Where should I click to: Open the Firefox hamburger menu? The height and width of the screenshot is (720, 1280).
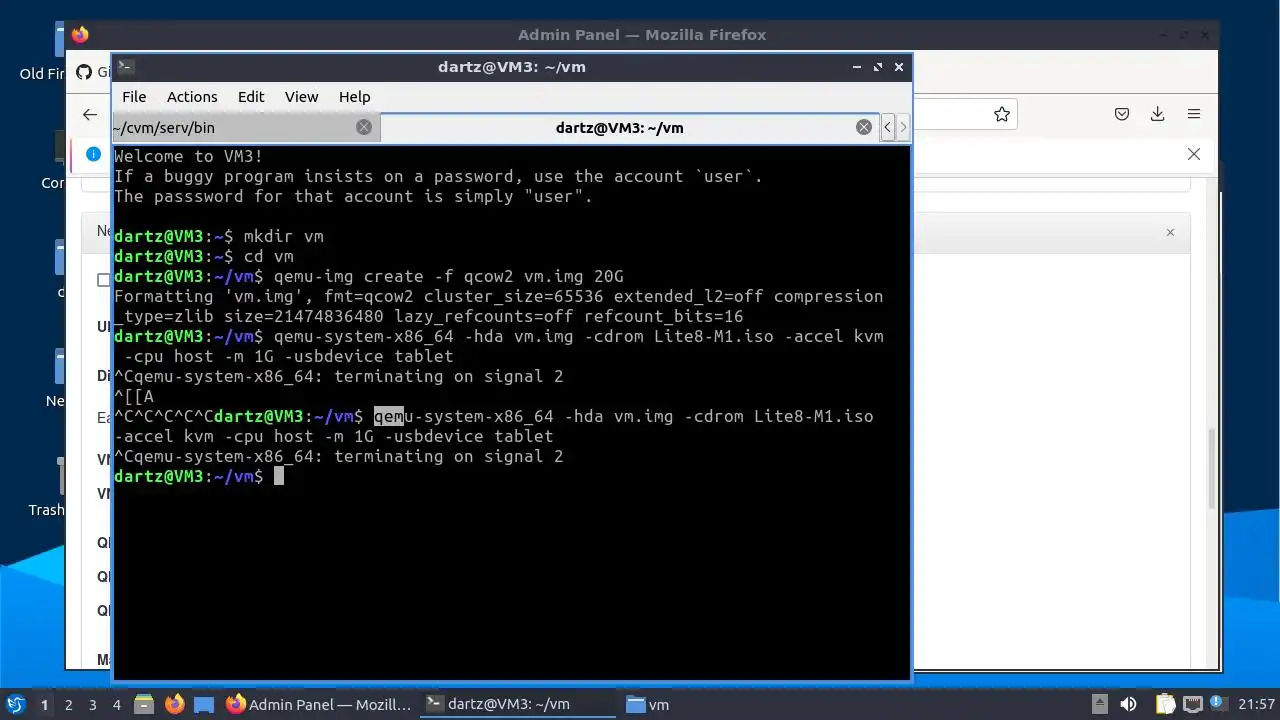[1193, 114]
